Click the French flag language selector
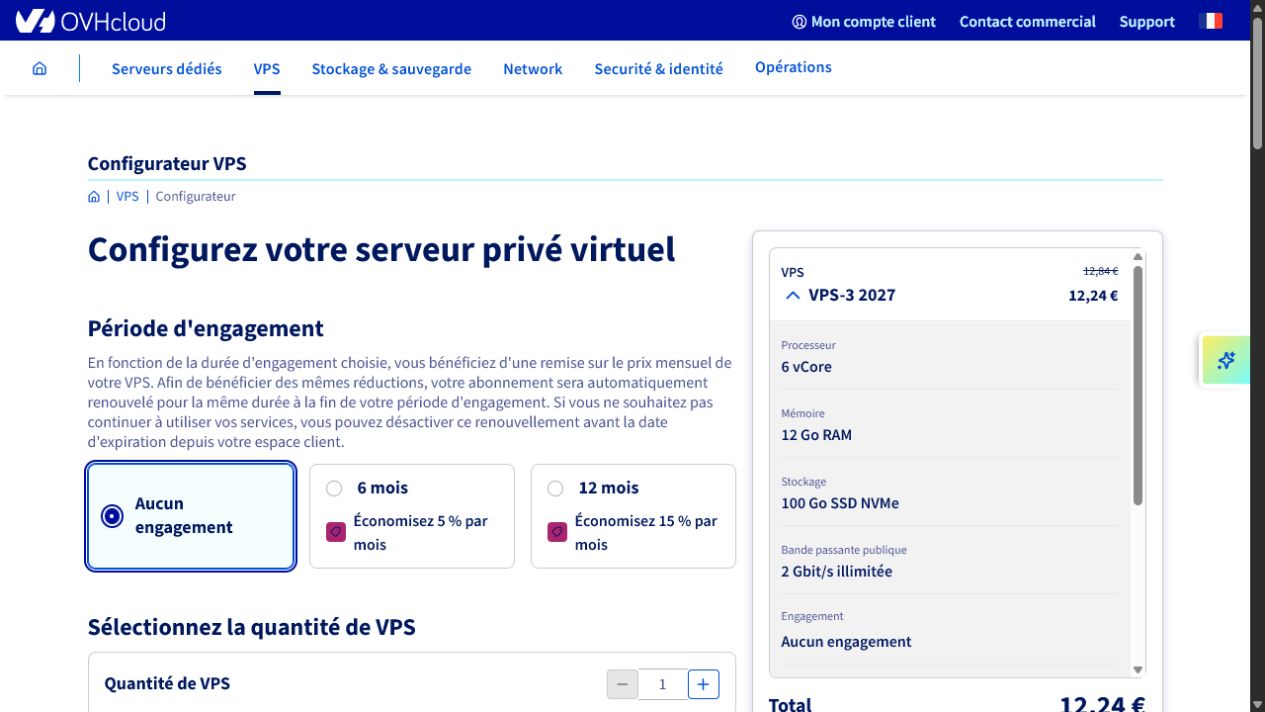The width and height of the screenshot is (1265, 712). [x=1210, y=21]
